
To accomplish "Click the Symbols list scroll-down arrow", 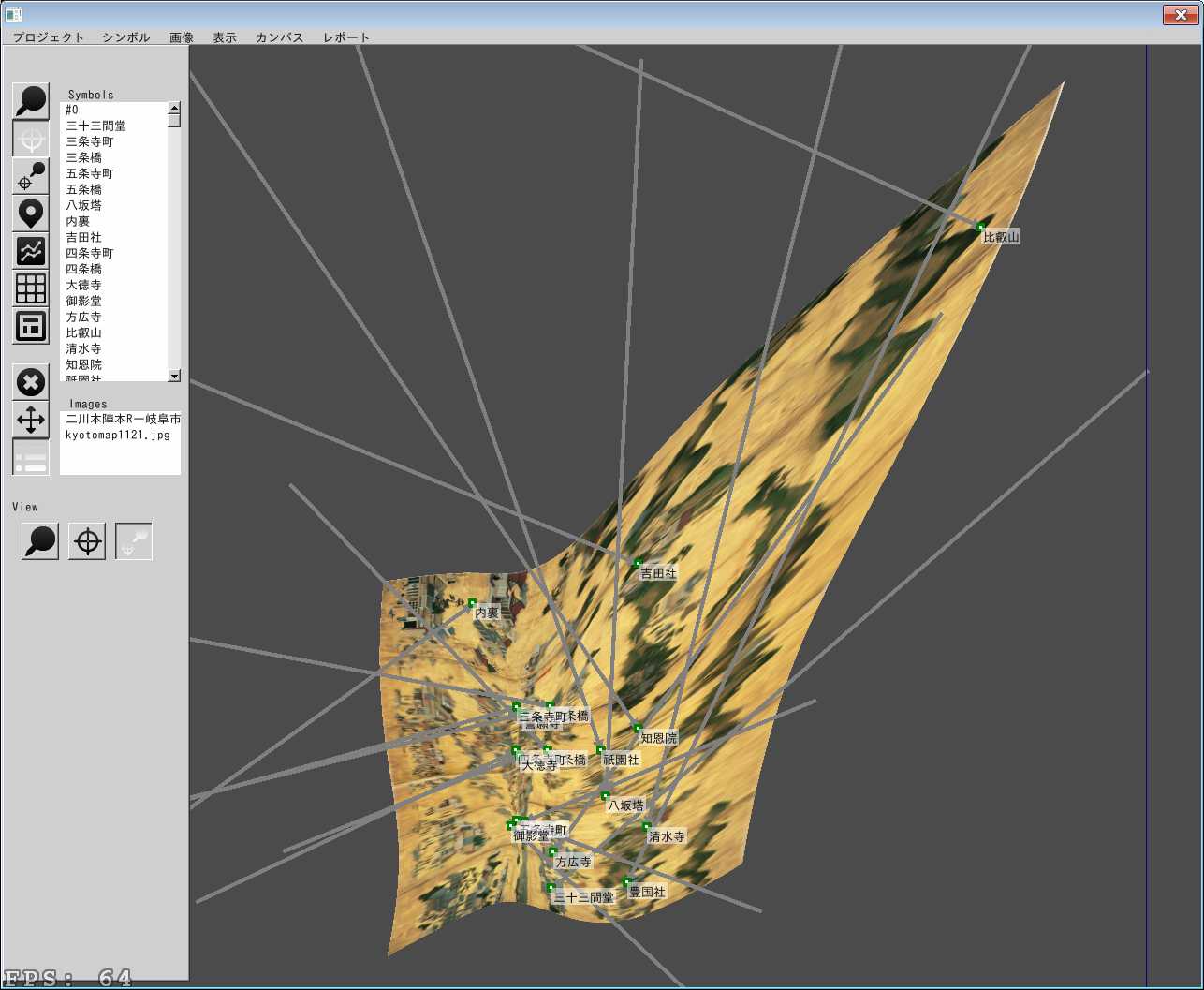I will click(x=174, y=376).
